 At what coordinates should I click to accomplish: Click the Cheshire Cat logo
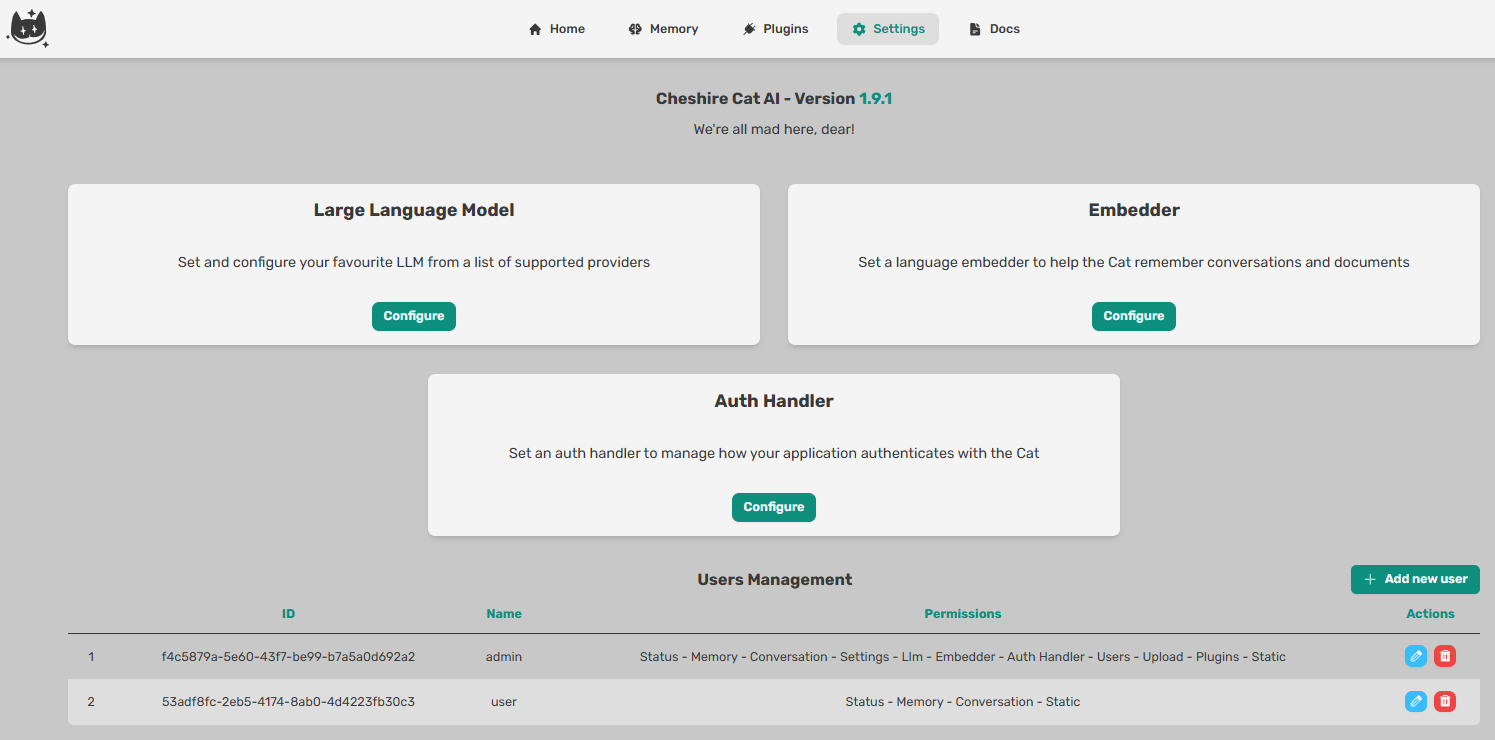click(28, 28)
